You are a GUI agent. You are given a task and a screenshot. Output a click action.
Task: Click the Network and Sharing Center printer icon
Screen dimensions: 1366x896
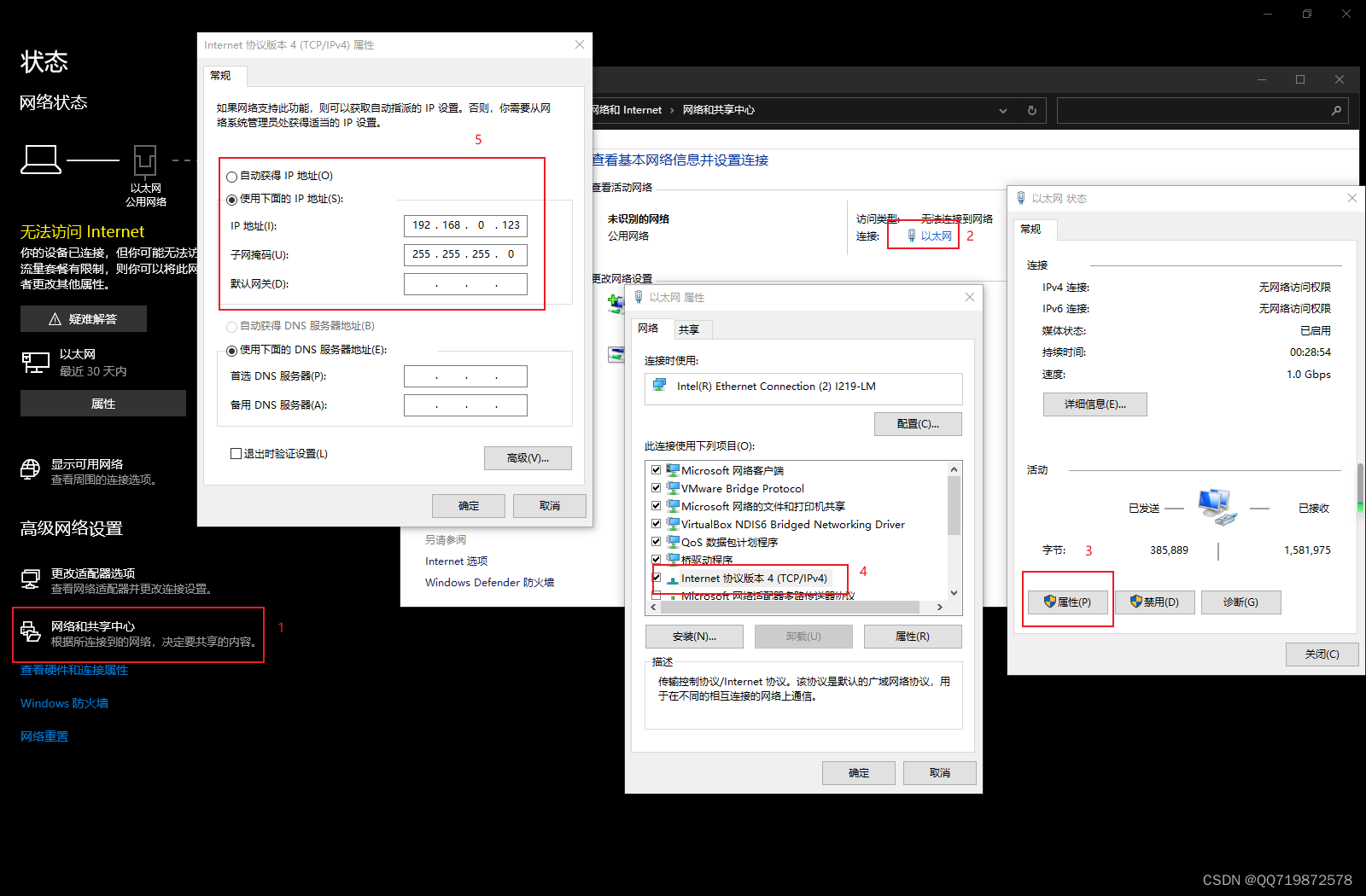click(31, 631)
